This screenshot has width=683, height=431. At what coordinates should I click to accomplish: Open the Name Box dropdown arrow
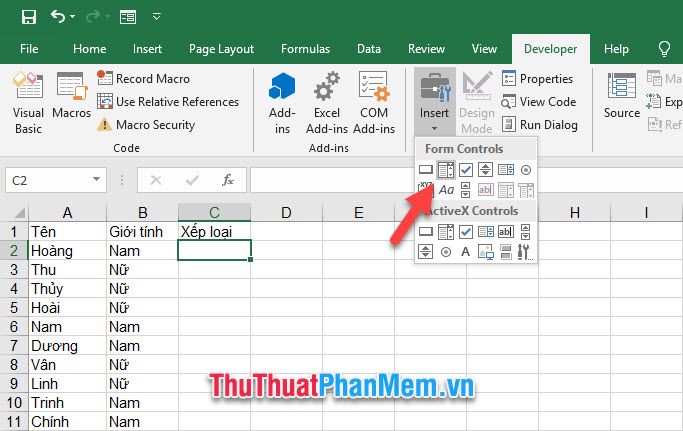point(97,180)
